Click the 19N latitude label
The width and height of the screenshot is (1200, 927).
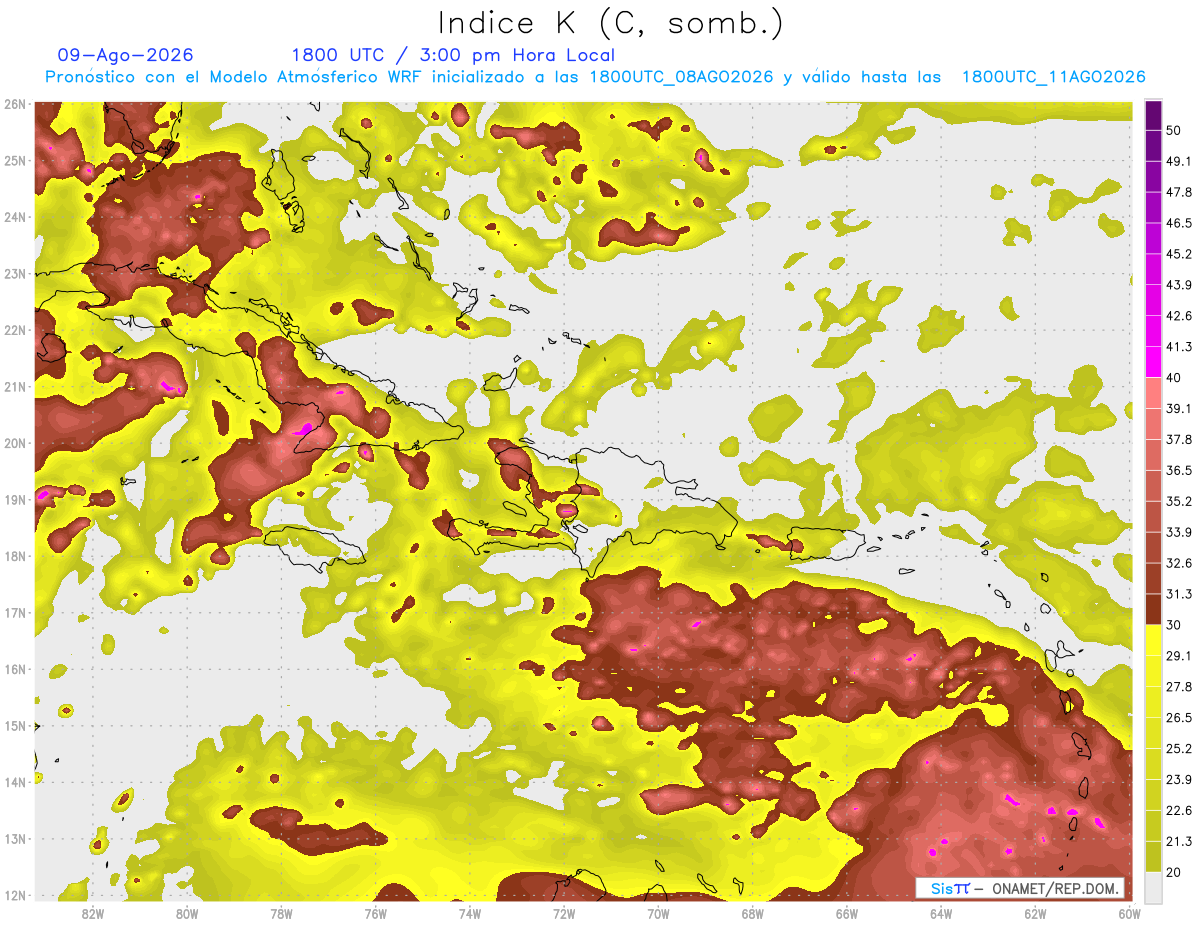15,499
